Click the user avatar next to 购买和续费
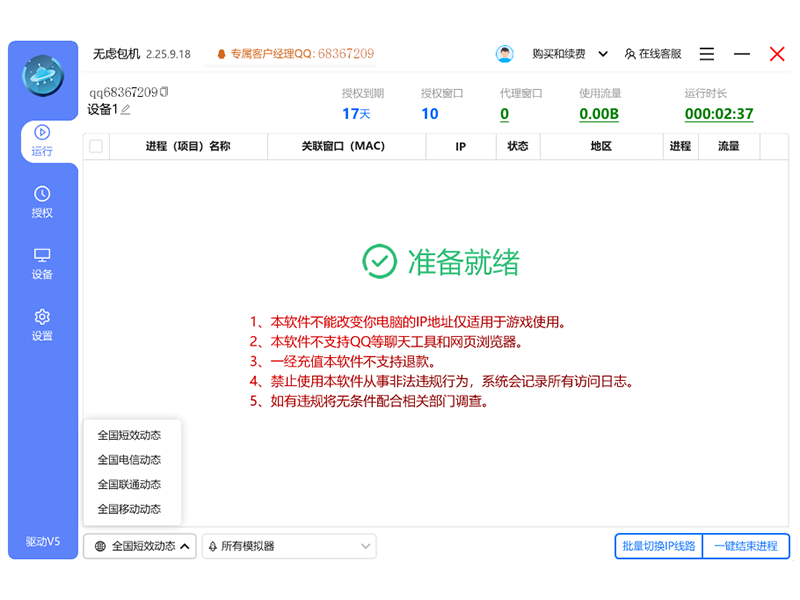The width and height of the screenshot is (800, 600). [504, 53]
